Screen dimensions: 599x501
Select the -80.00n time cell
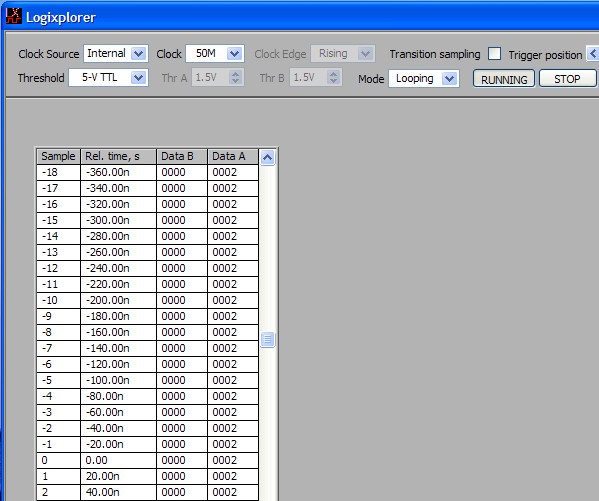(118, 396)
